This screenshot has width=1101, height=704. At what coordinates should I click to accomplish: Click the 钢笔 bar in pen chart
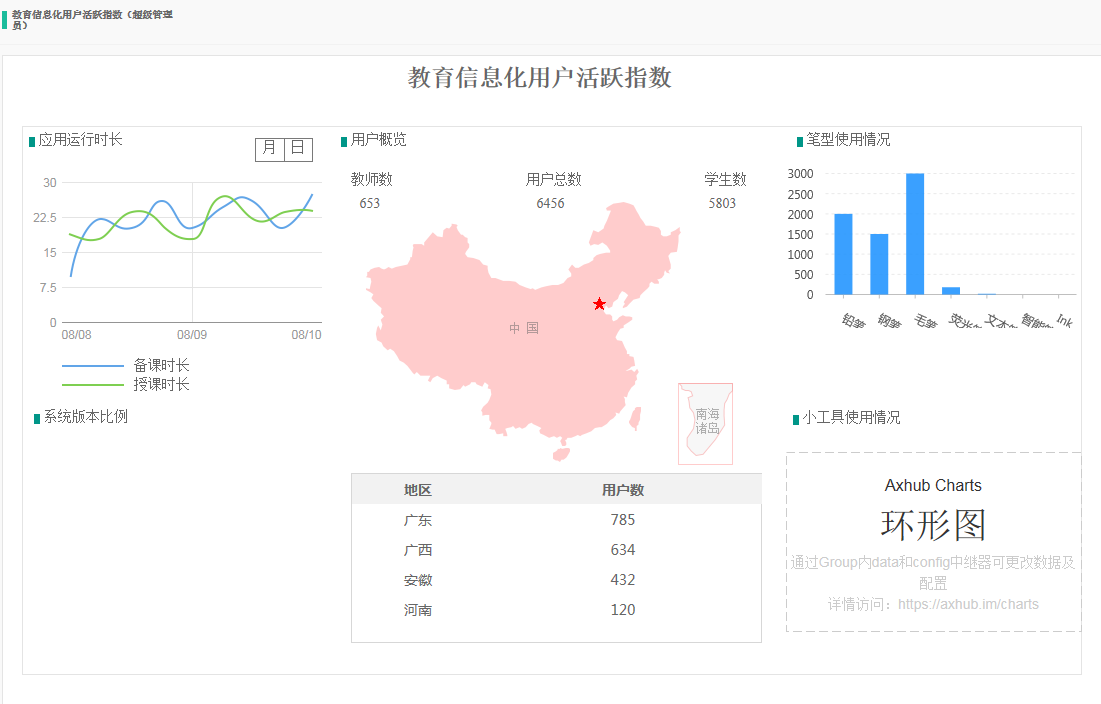[x=879, y=264]
